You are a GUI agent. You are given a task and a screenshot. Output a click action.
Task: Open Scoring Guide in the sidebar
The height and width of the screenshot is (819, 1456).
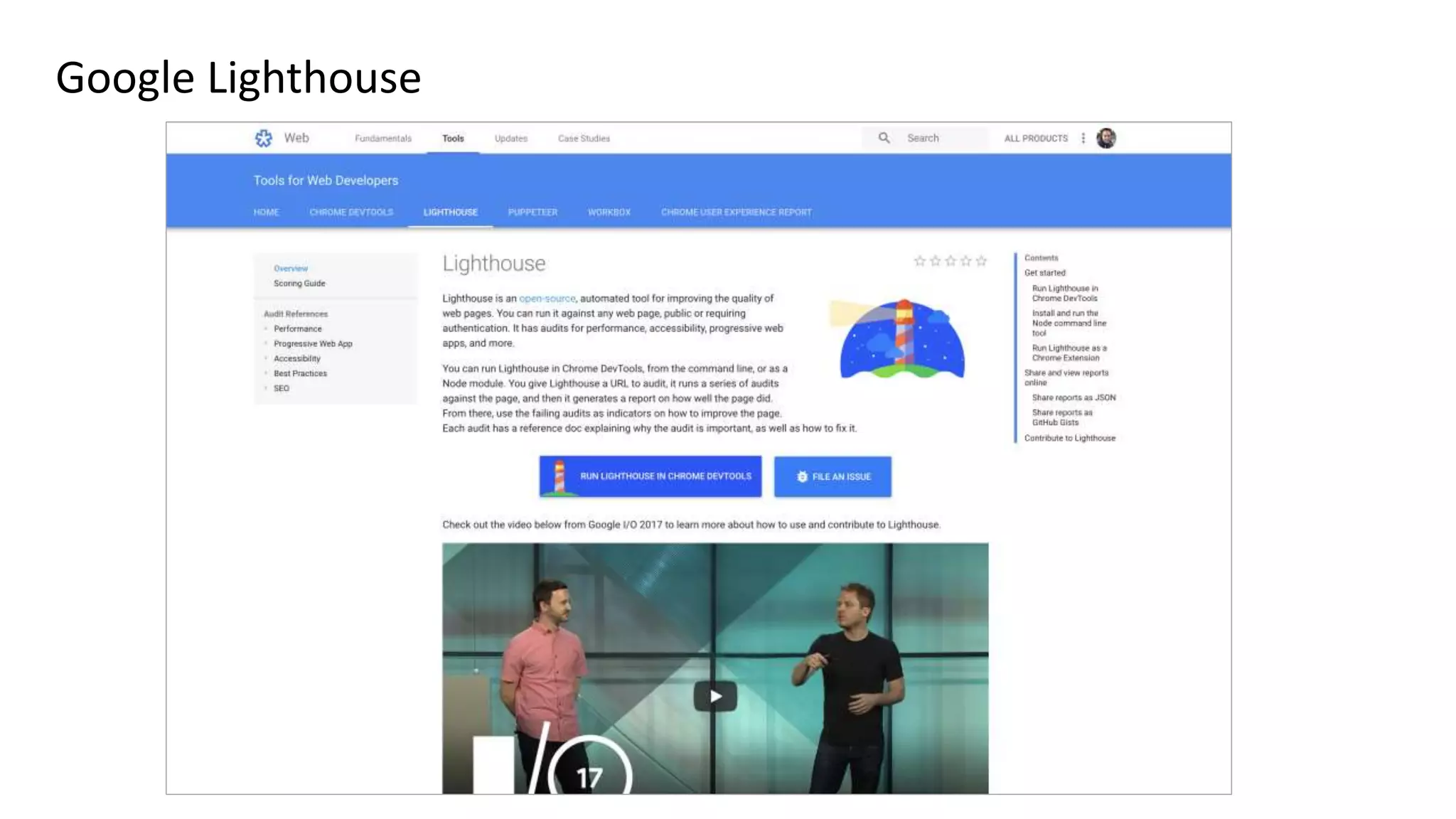pos(299,284)
